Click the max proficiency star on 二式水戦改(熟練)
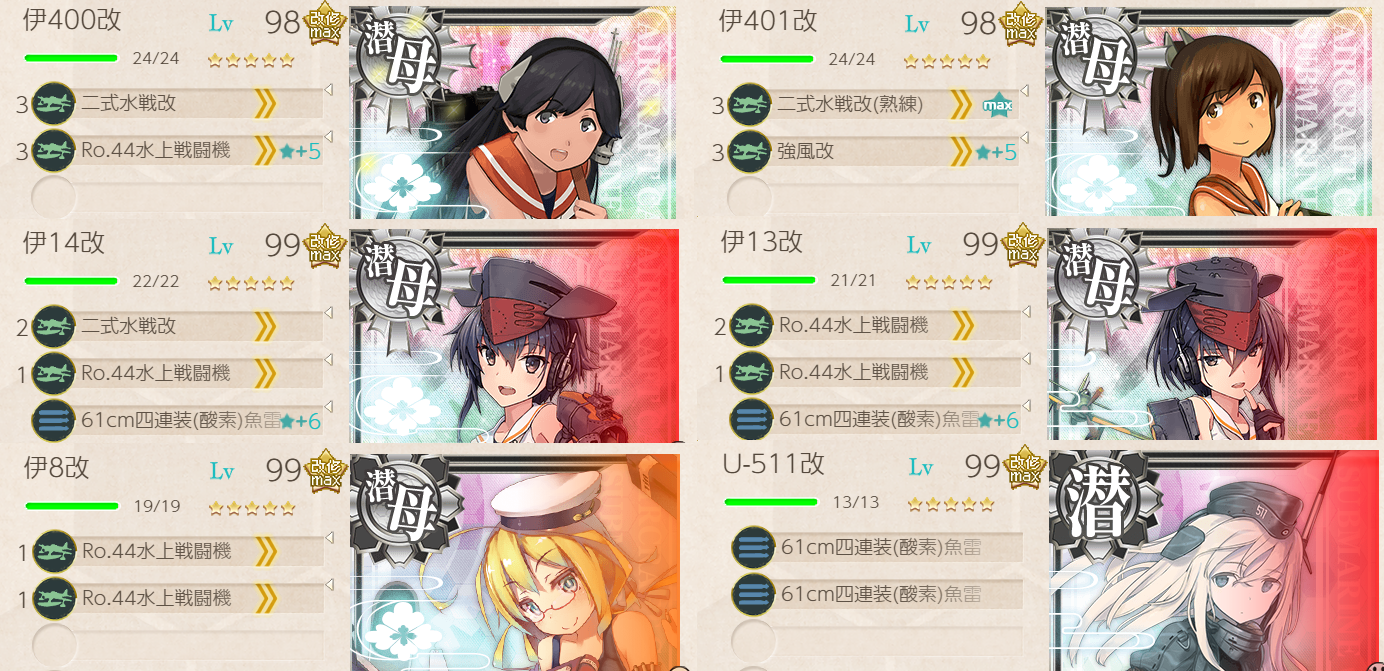This screenshot has width=1384, height=671. point(997,104)
